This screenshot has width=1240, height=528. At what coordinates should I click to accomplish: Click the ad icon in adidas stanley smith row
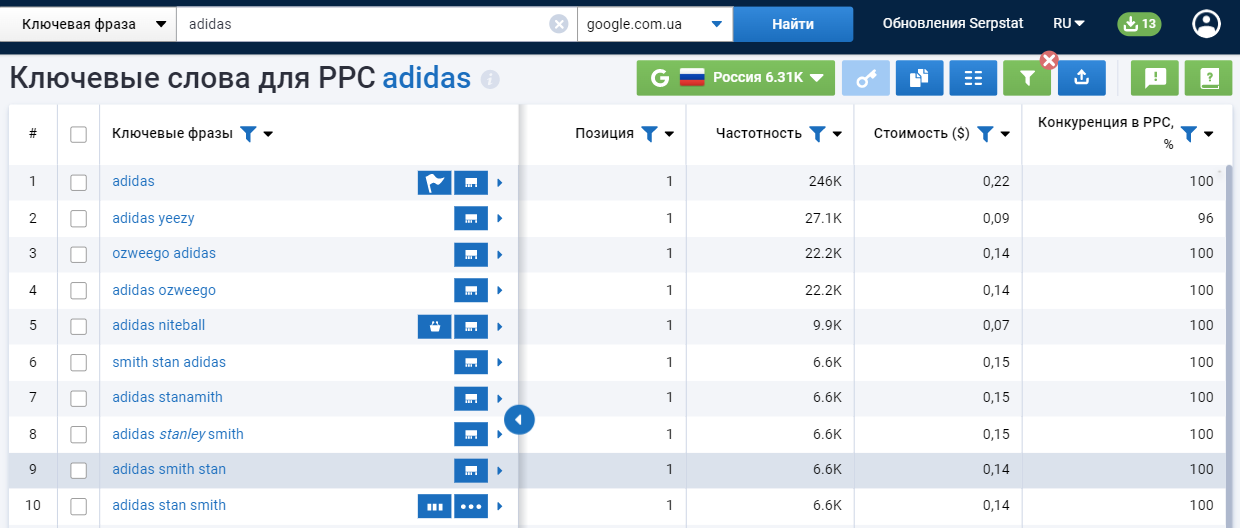click(471, 434)
